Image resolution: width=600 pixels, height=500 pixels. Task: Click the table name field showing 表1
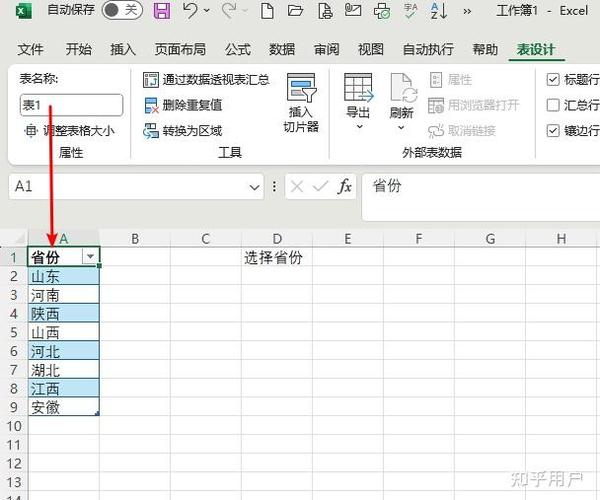(x=71, y=105)
